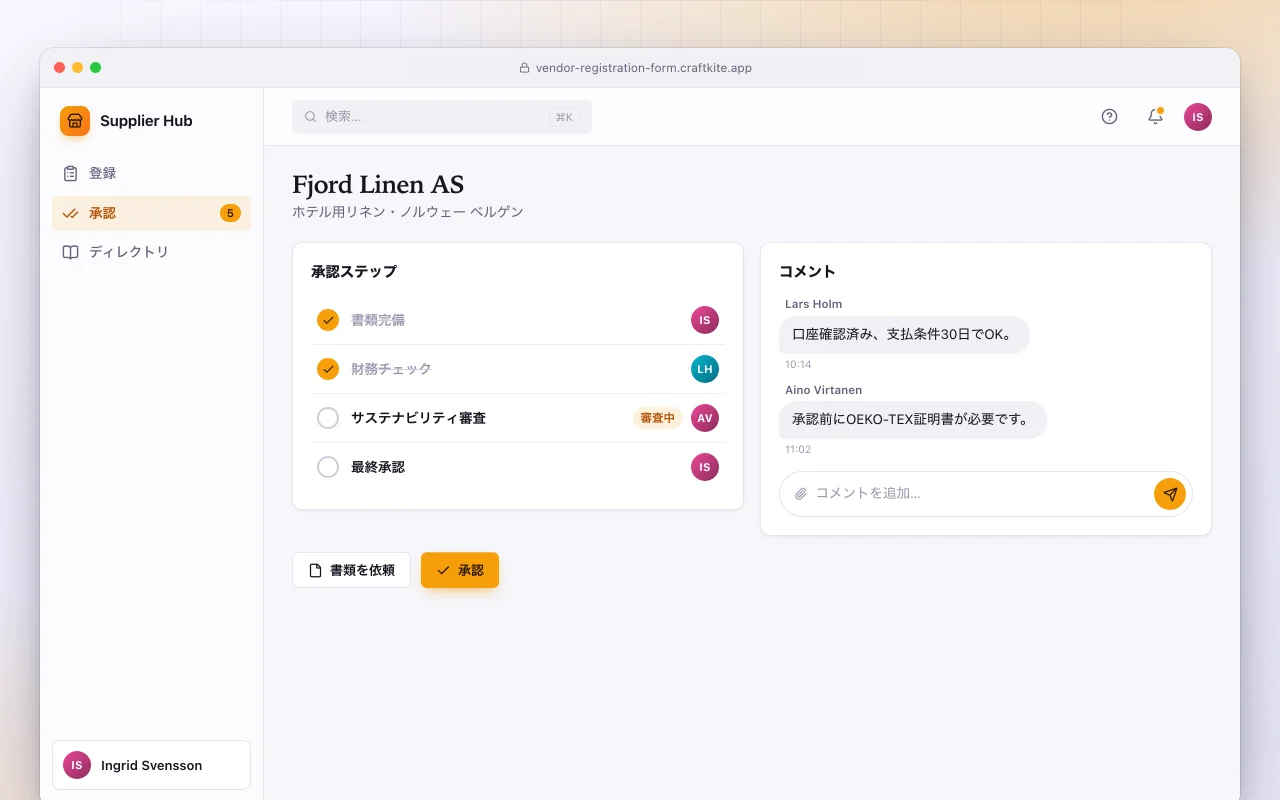
Task: Click the 検索 search field
Action: coord(442,117)
